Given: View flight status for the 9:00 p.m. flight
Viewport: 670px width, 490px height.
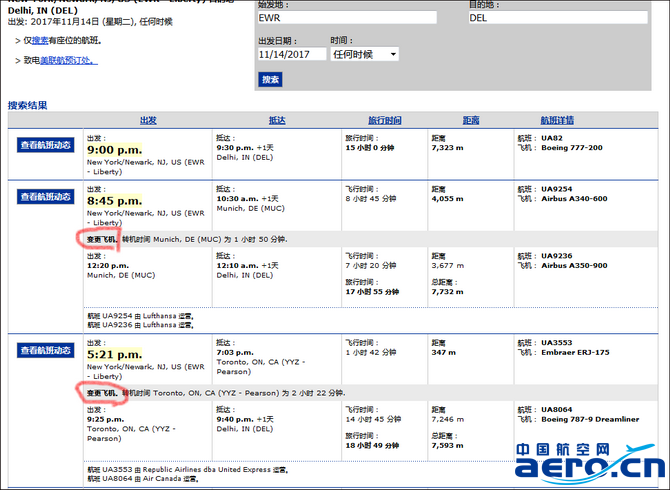Looking at the screenshot, I should [45, 145].
